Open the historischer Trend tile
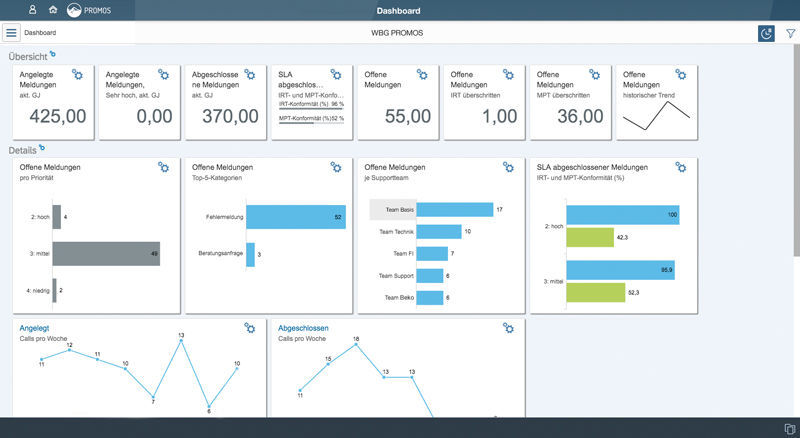800x438 pixels. point(654,105)
